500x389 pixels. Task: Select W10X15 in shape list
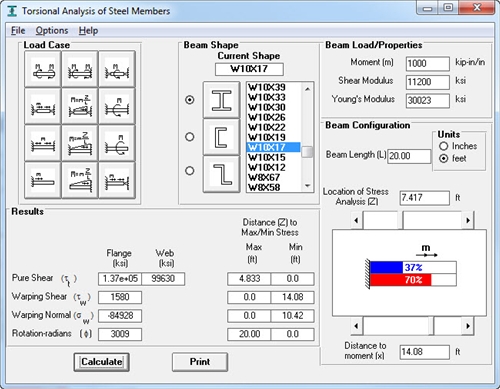click(x=274, y=157)
